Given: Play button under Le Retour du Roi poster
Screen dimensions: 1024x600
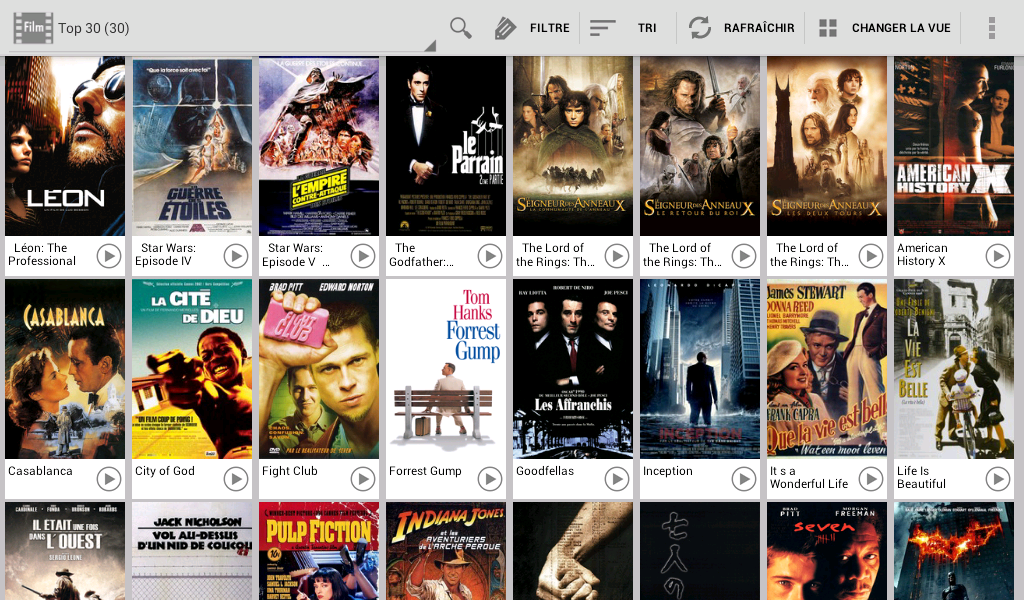Looking at the screenshot, I should (x=743, y=256).
